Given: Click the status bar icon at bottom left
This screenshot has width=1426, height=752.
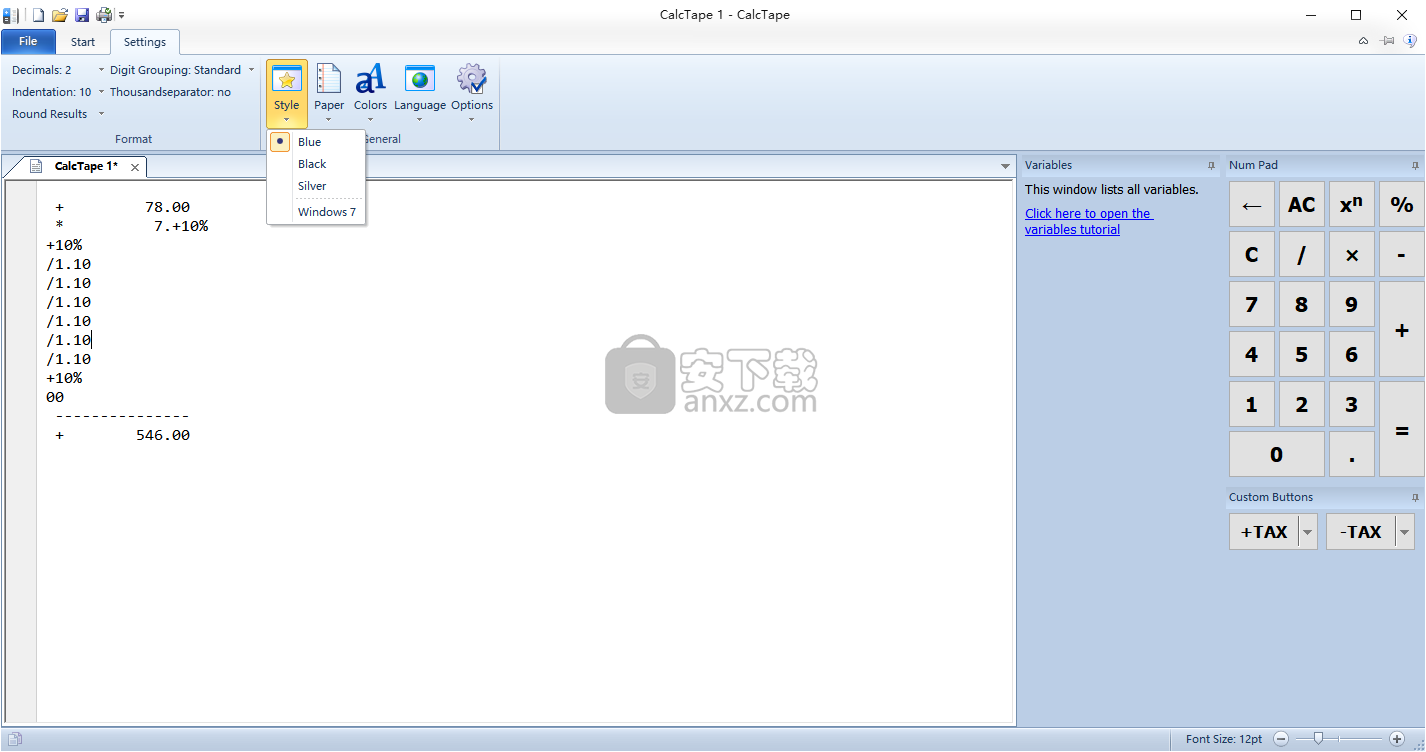Looking at the screenshot, I should click(x=13, y=740).
